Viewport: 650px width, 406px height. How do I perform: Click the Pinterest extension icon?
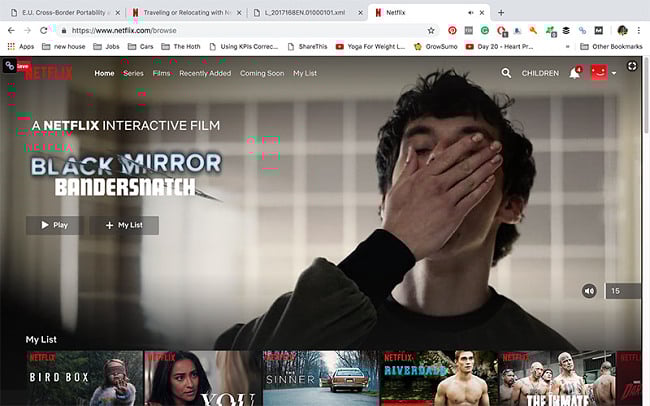click(x=452, y=30)
